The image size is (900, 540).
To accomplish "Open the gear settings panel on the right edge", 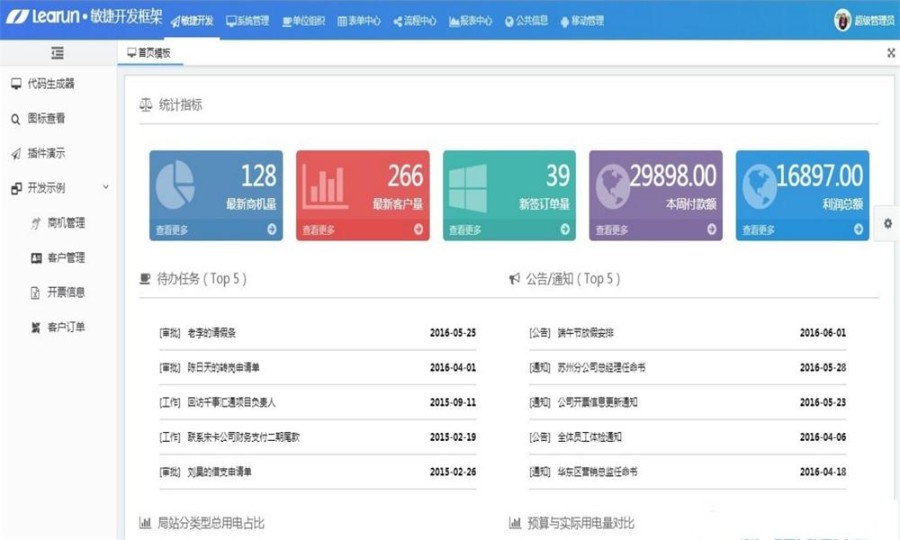I will tap(887, 223).
